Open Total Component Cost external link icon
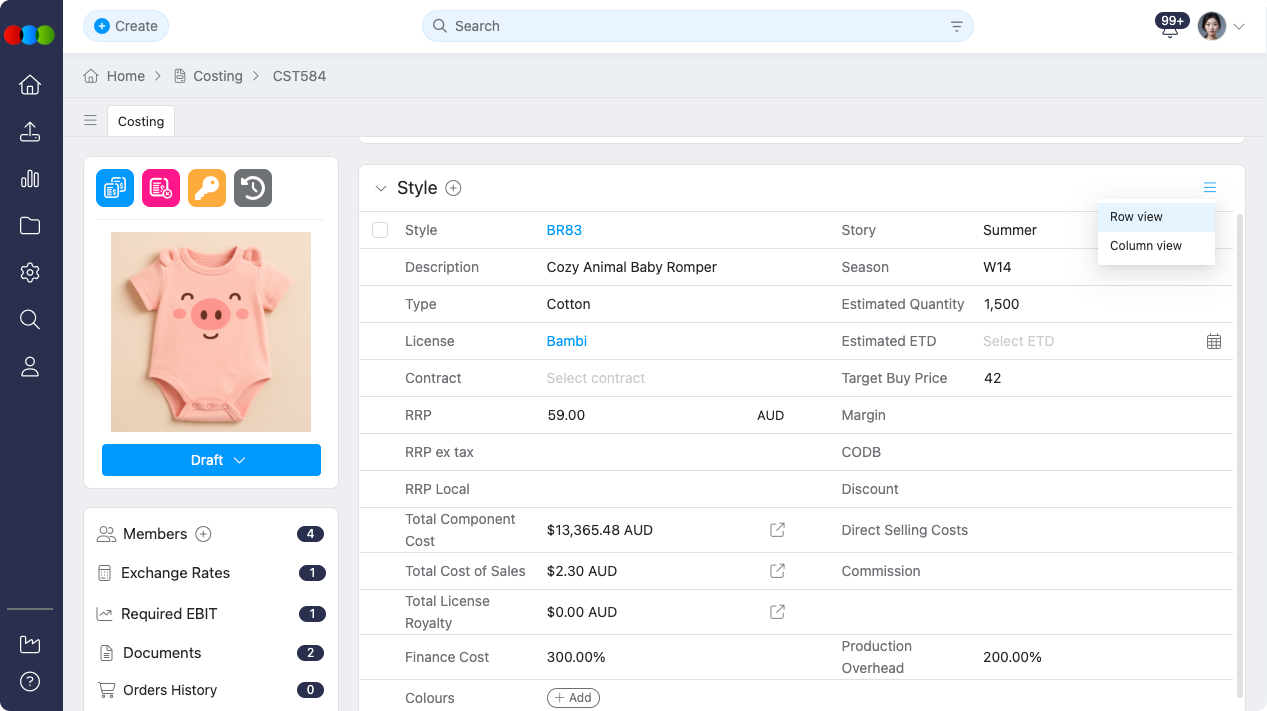Screen dimensions: 1267x711 click(777, 530)
